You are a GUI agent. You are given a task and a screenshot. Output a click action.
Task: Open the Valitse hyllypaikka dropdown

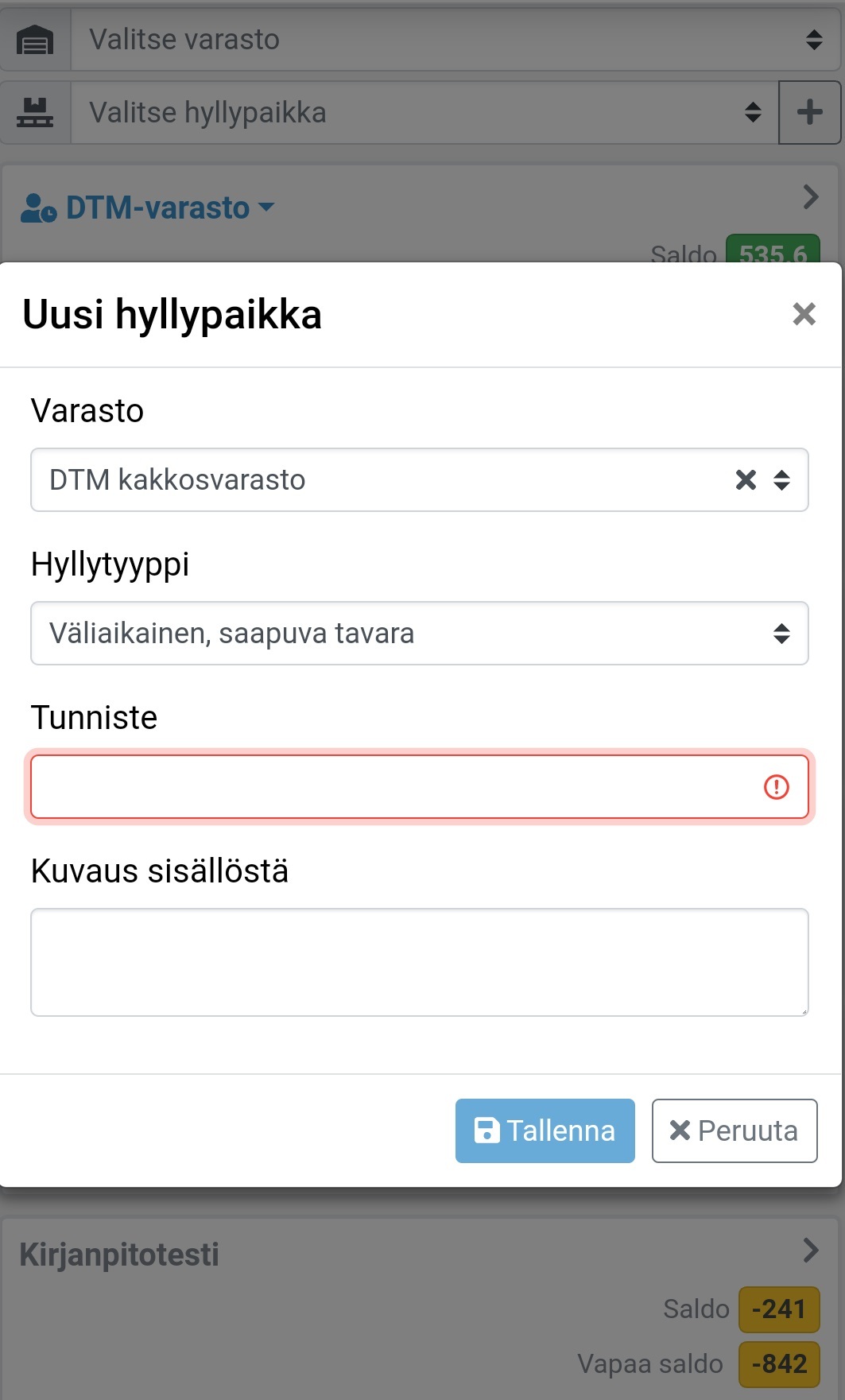pyautogui.click(x=421, y=112)
